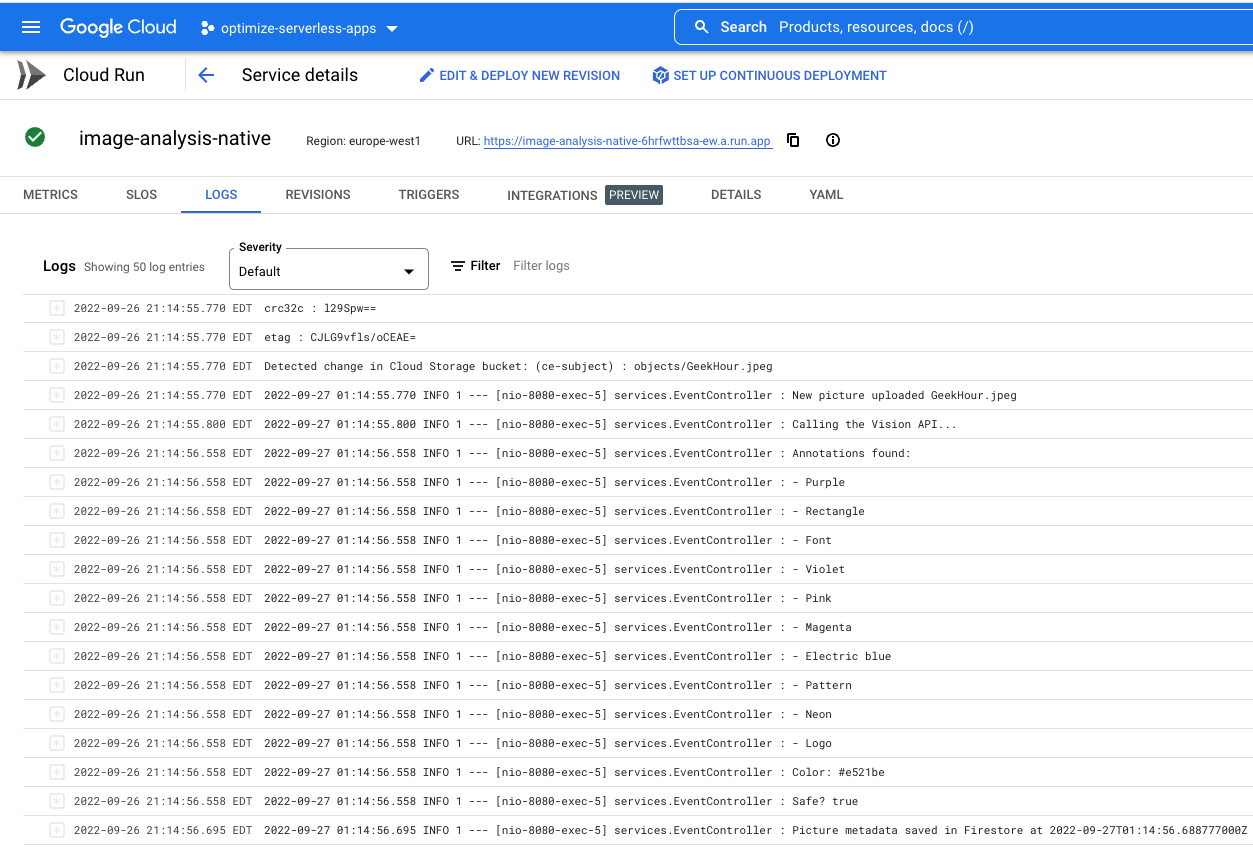1253x849 pixels.
Task: Open the YAML tab
Action: coord(826,195)
